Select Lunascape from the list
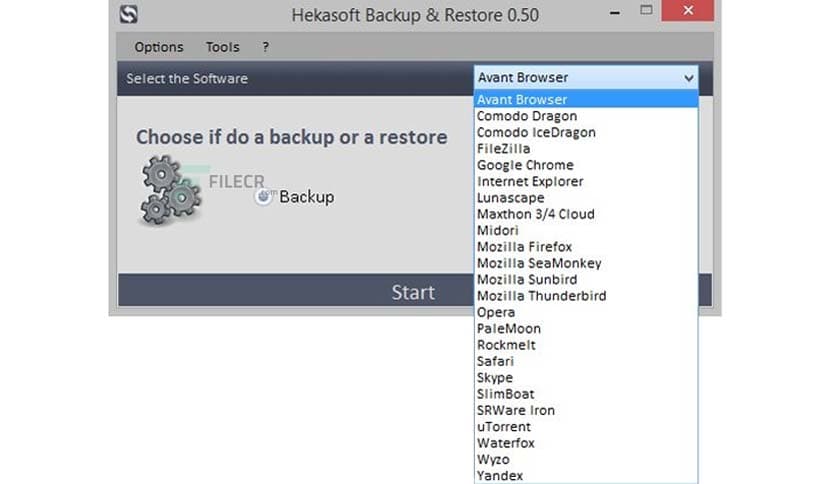This screenshot has width=836, height=484. coord(586,197)
